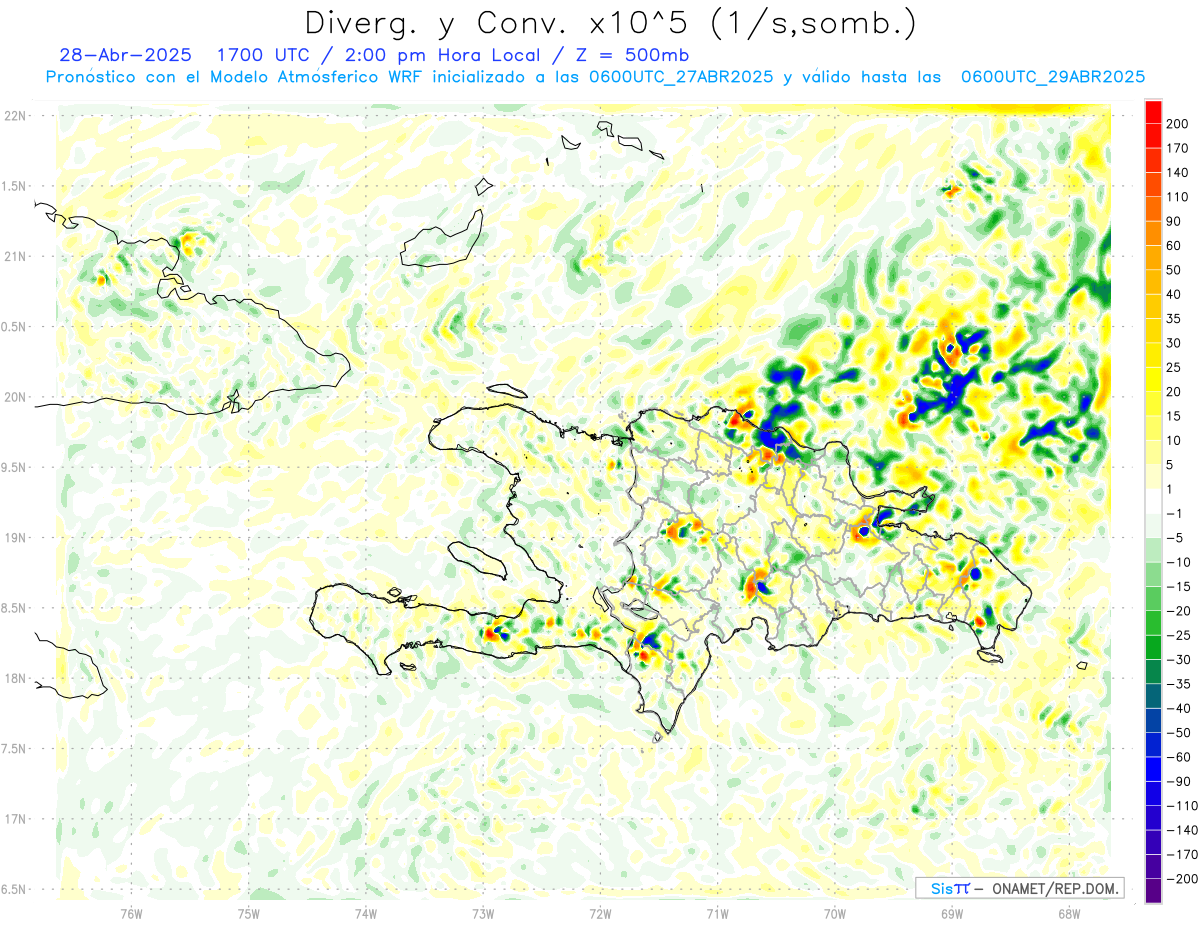Click the "70W" longitude label
This screenshot has width=1200, height=927.
(x=835, y=912)
